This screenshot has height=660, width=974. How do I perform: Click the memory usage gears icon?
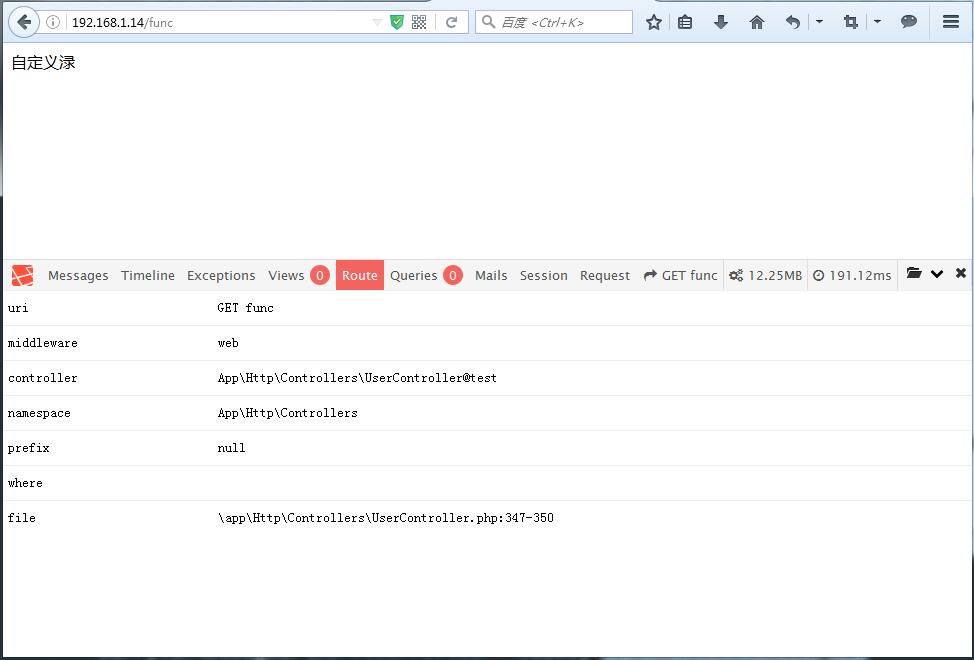point(737,275)
